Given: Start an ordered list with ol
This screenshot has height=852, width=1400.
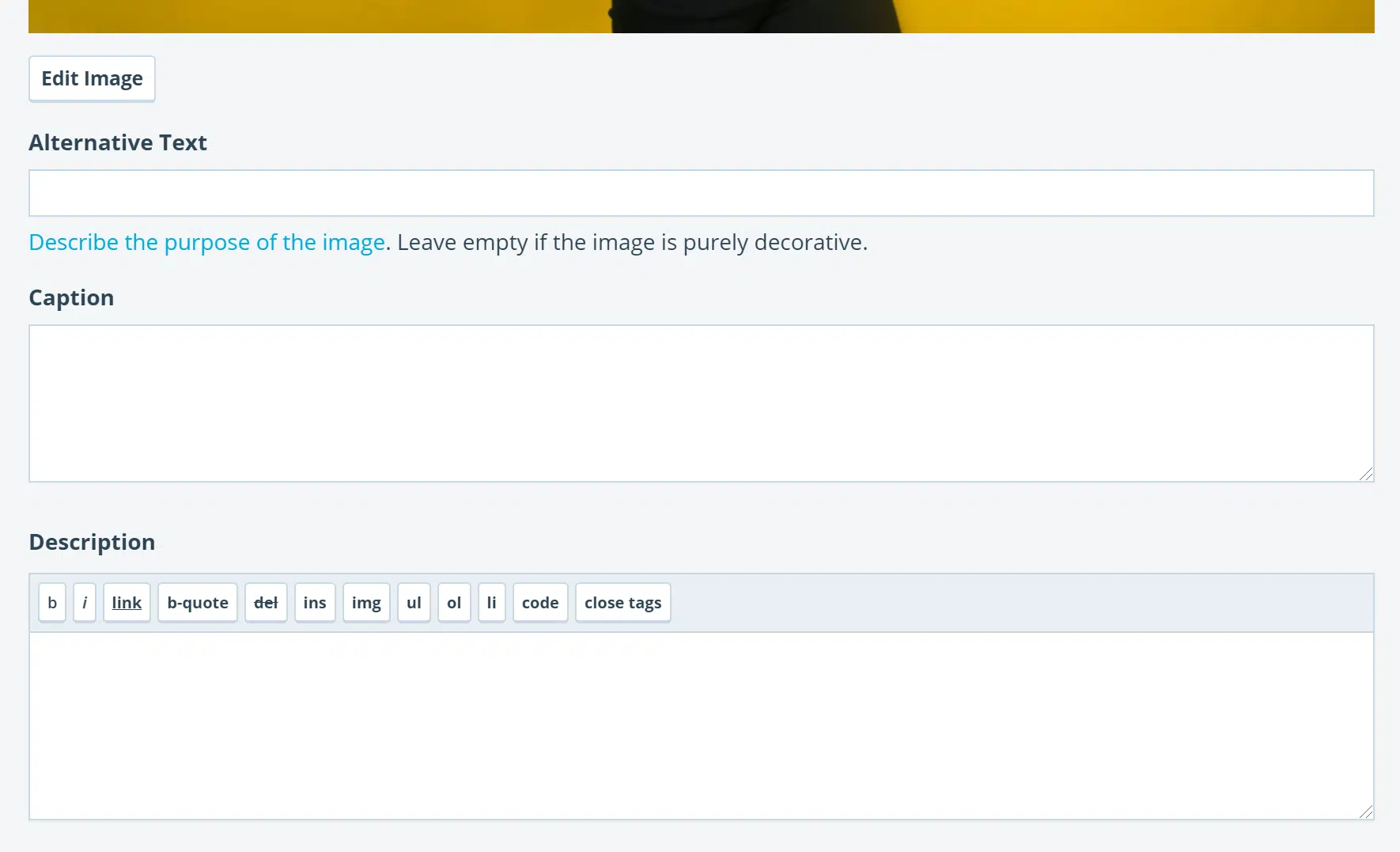Looking at the screenshot, I should (454, 603).
